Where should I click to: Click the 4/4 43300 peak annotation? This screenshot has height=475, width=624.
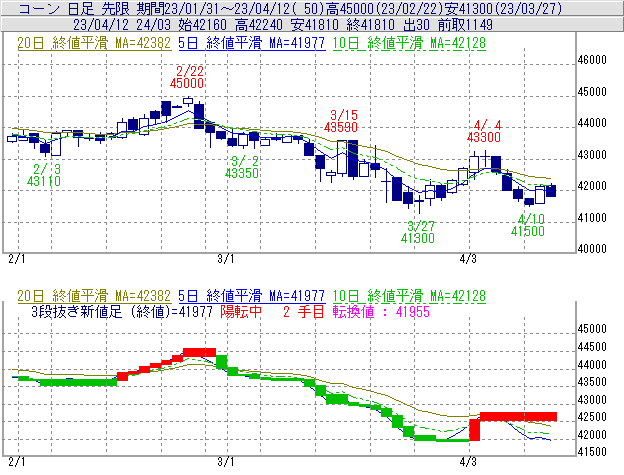point(484,131)
